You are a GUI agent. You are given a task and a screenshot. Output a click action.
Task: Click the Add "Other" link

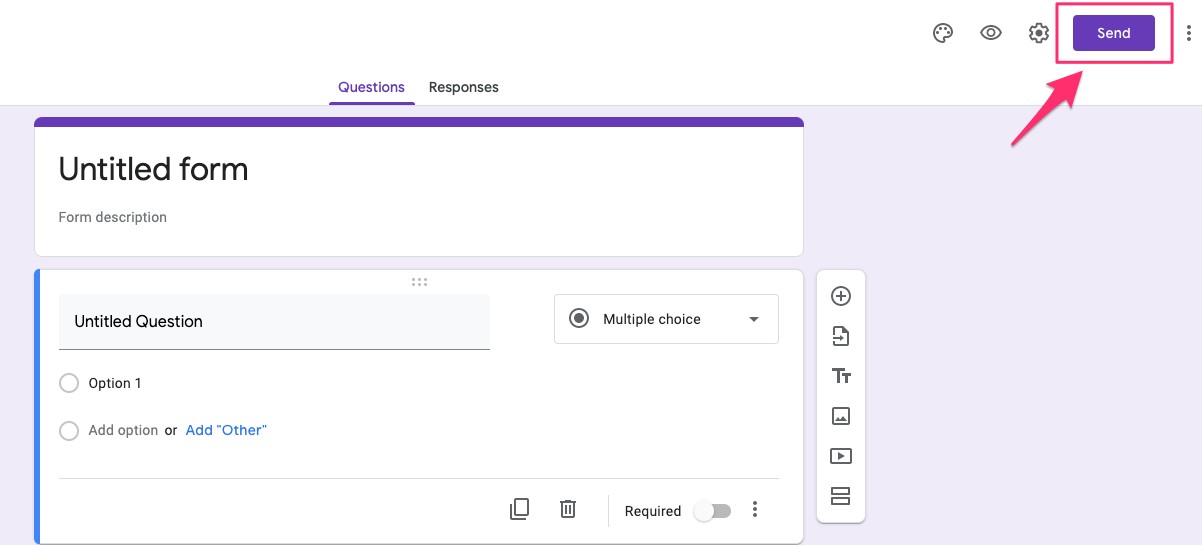(226, 430)
